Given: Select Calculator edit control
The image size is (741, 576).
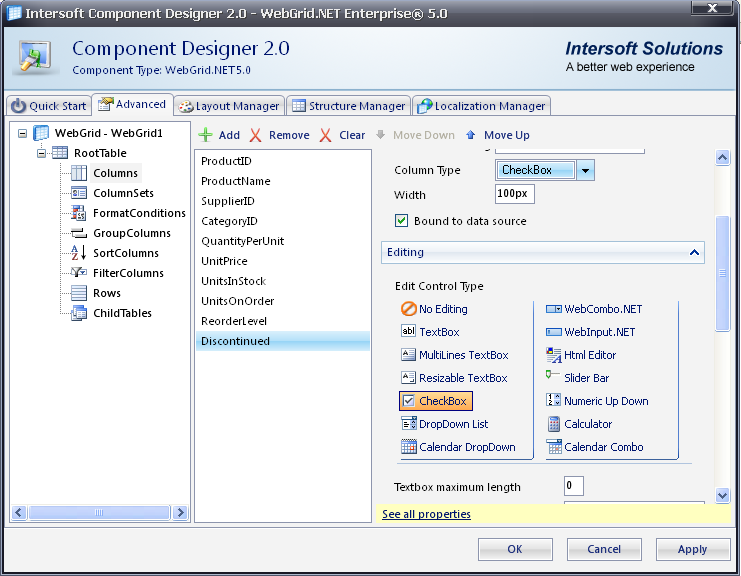Looking at the screenshot, I should point(579,424).
